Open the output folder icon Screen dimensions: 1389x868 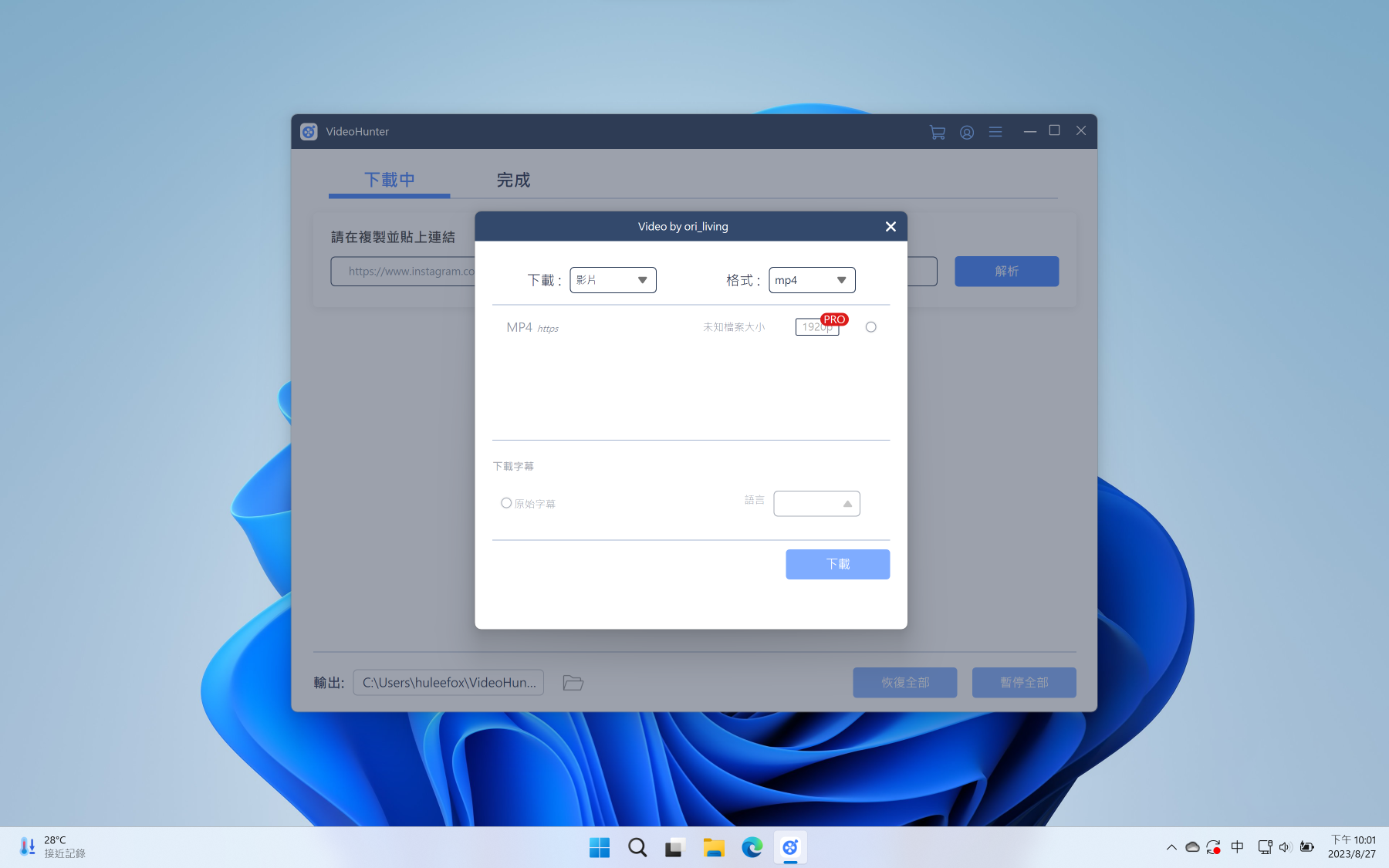point(573,683)
